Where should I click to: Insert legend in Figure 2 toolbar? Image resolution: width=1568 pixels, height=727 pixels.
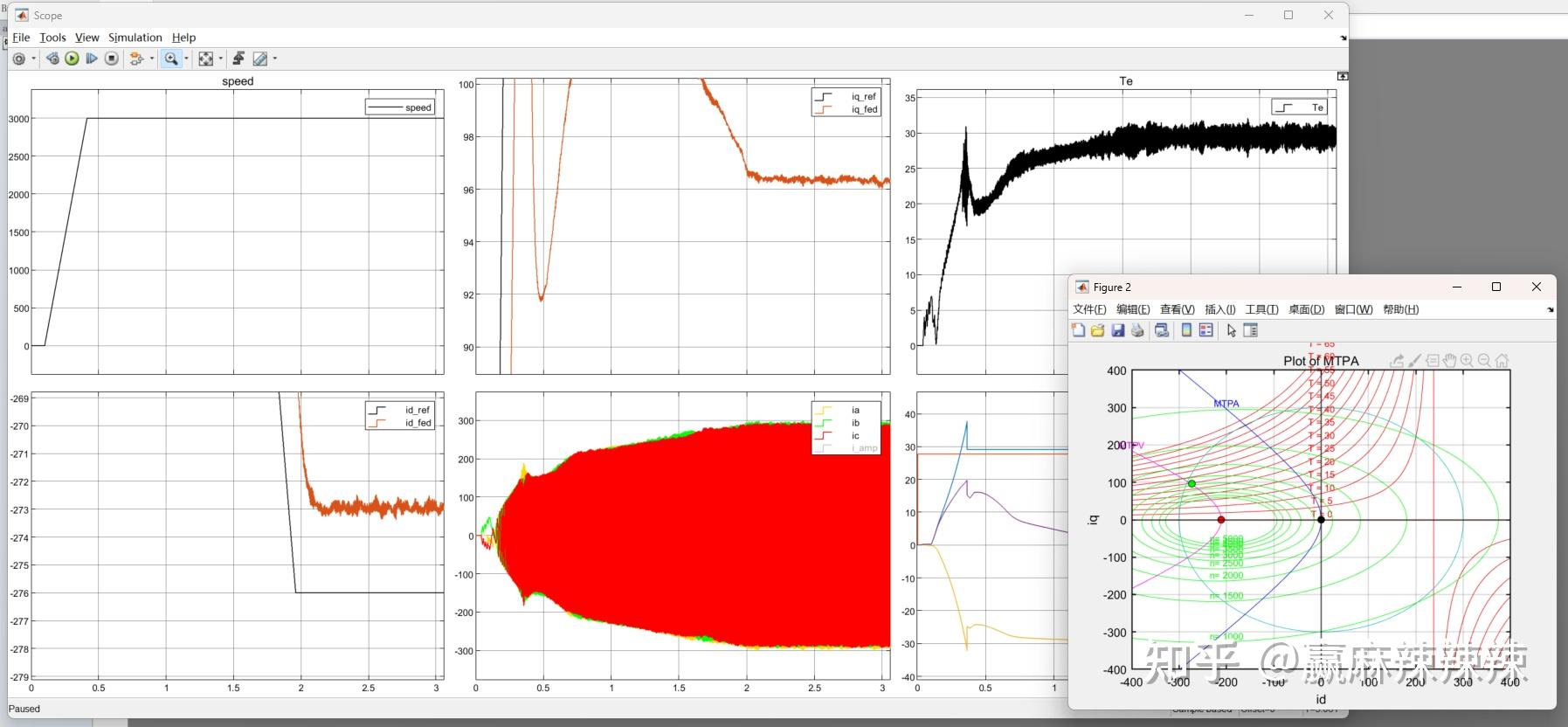pos(1206,330)
